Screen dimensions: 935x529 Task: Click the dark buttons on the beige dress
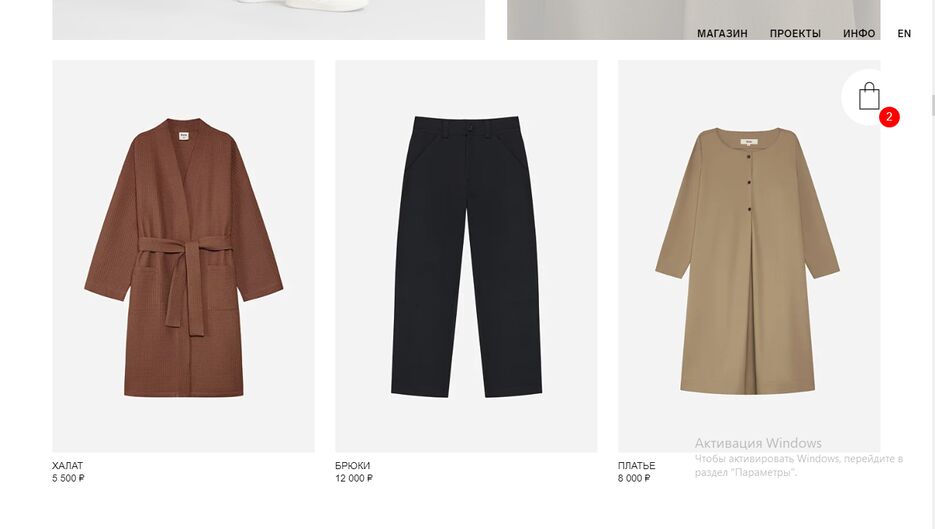750,183
